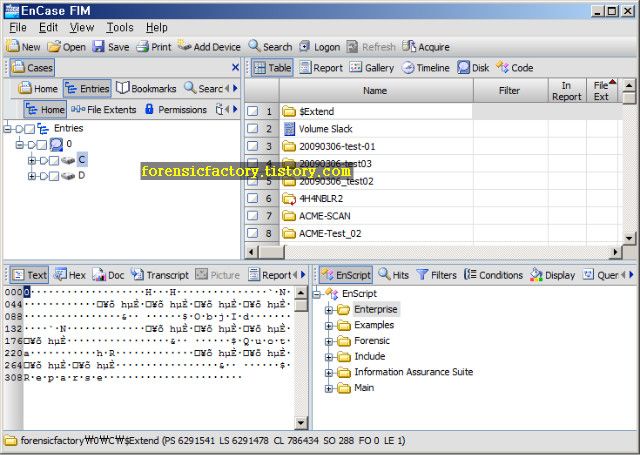Expand drive D tree node
640x455 pixels.
click(x=31, y=176)
